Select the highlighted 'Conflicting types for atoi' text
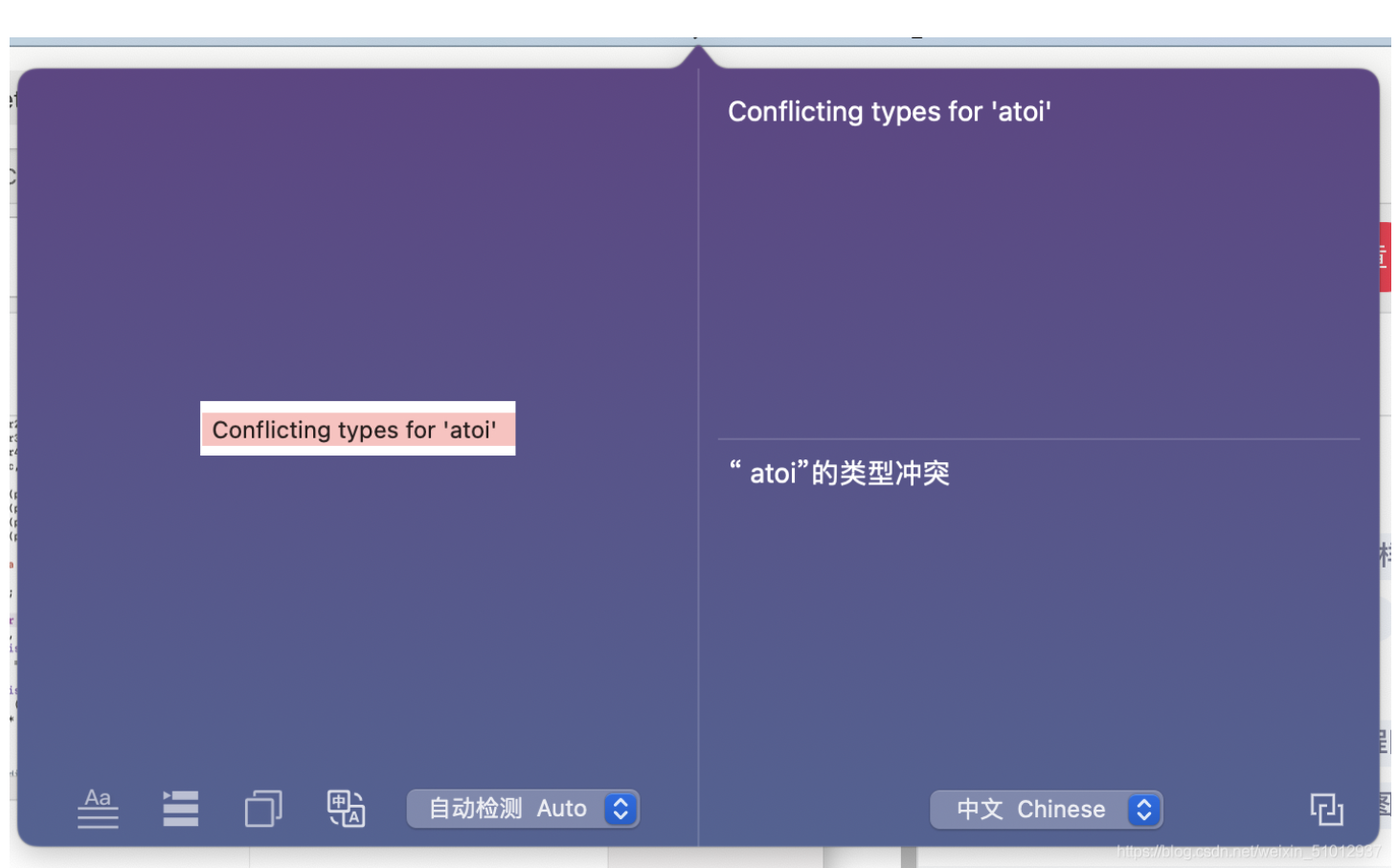The width and height of the screenshot is (1398, 868). 356,430
